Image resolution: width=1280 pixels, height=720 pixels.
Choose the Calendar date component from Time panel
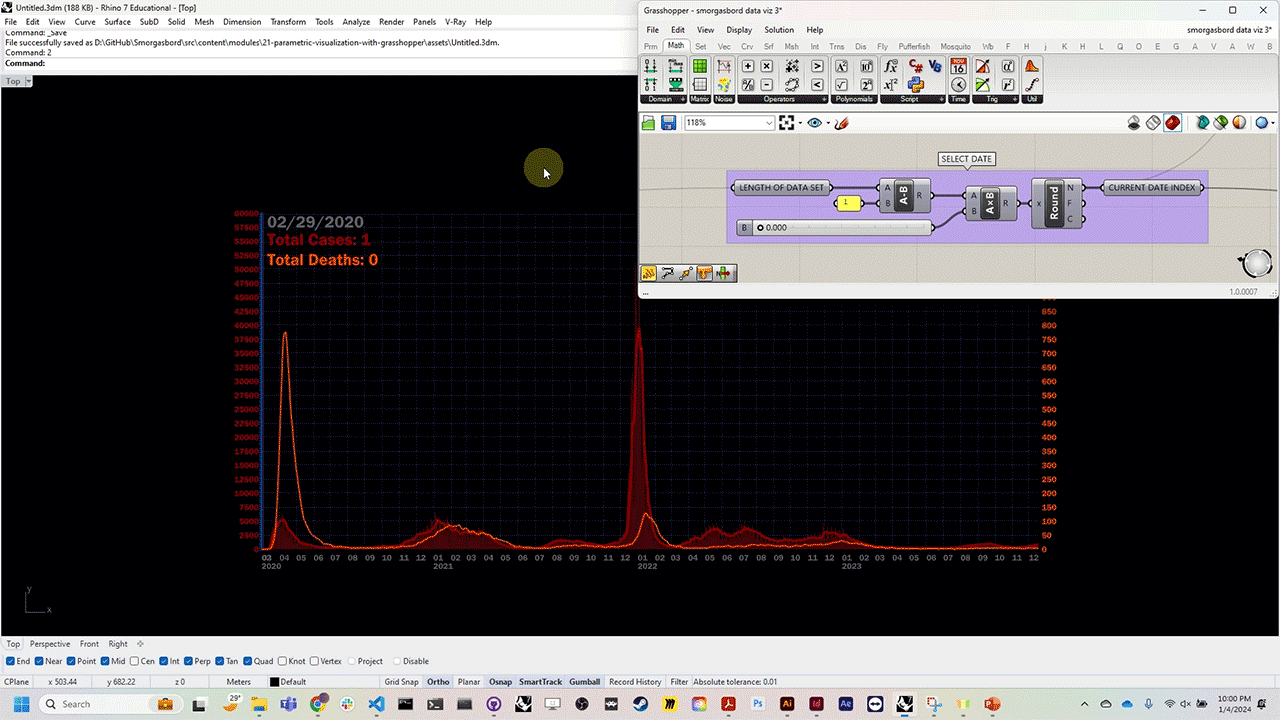pos(959,65)
